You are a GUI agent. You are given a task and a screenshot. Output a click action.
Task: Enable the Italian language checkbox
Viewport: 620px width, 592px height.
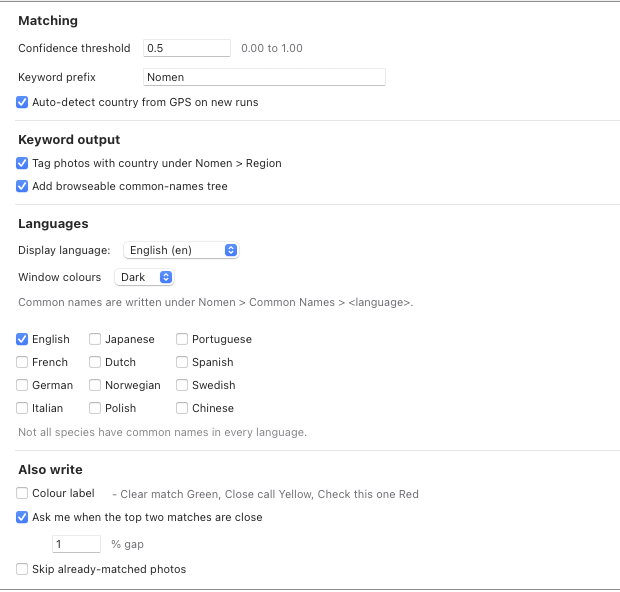pyautogui.click(x=22, y=408)
